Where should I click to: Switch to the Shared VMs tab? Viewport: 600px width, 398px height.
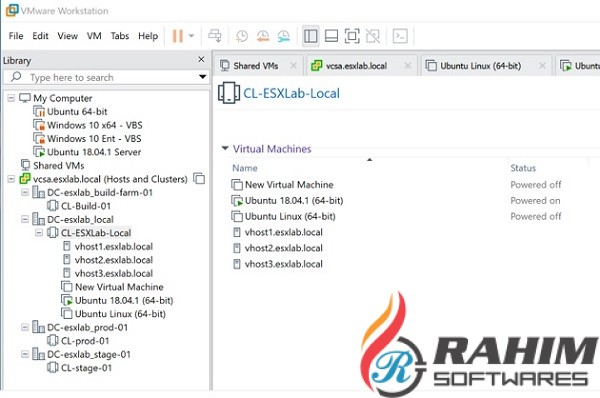coord(256,66)
